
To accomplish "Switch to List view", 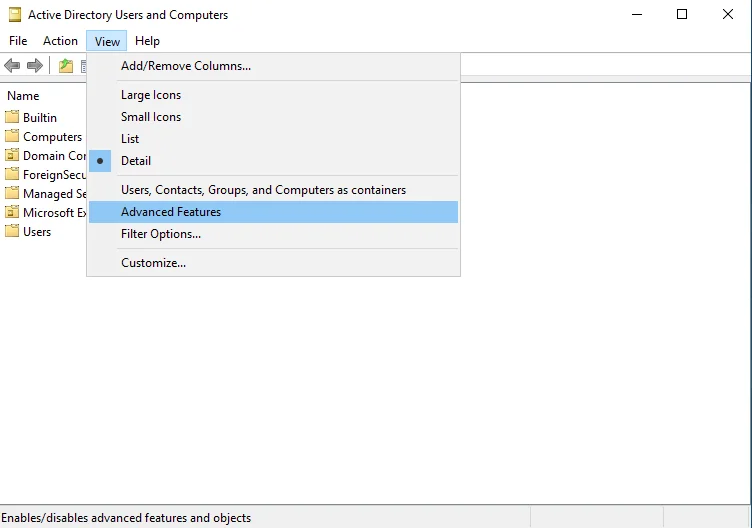I will pyautogui.click(x=273, y=139).
